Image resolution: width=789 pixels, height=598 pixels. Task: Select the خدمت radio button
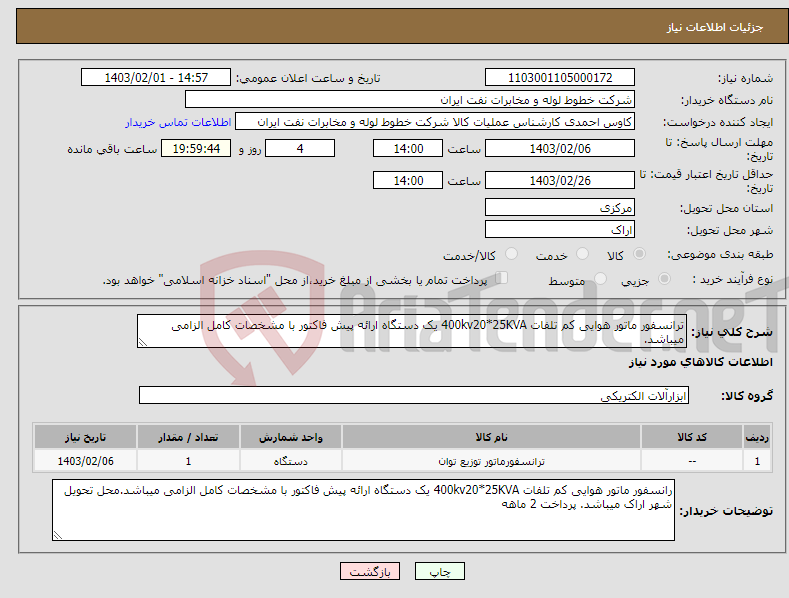pyautogui.click(x=582, y=254)
